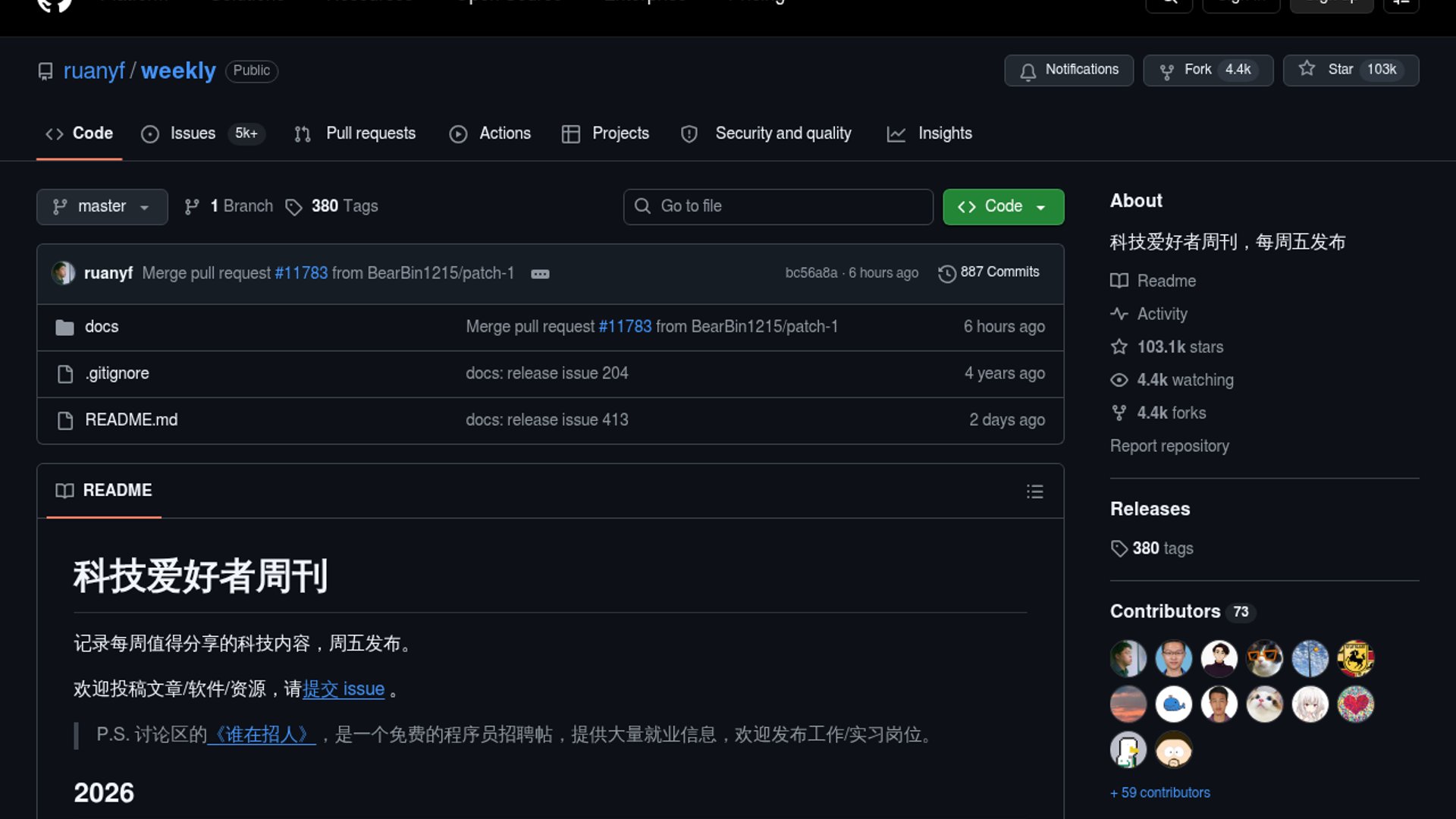View the 1 Branch link
Image resolution: width=1456 pixels, height=819 pixels.
click(x=228, y=206)
